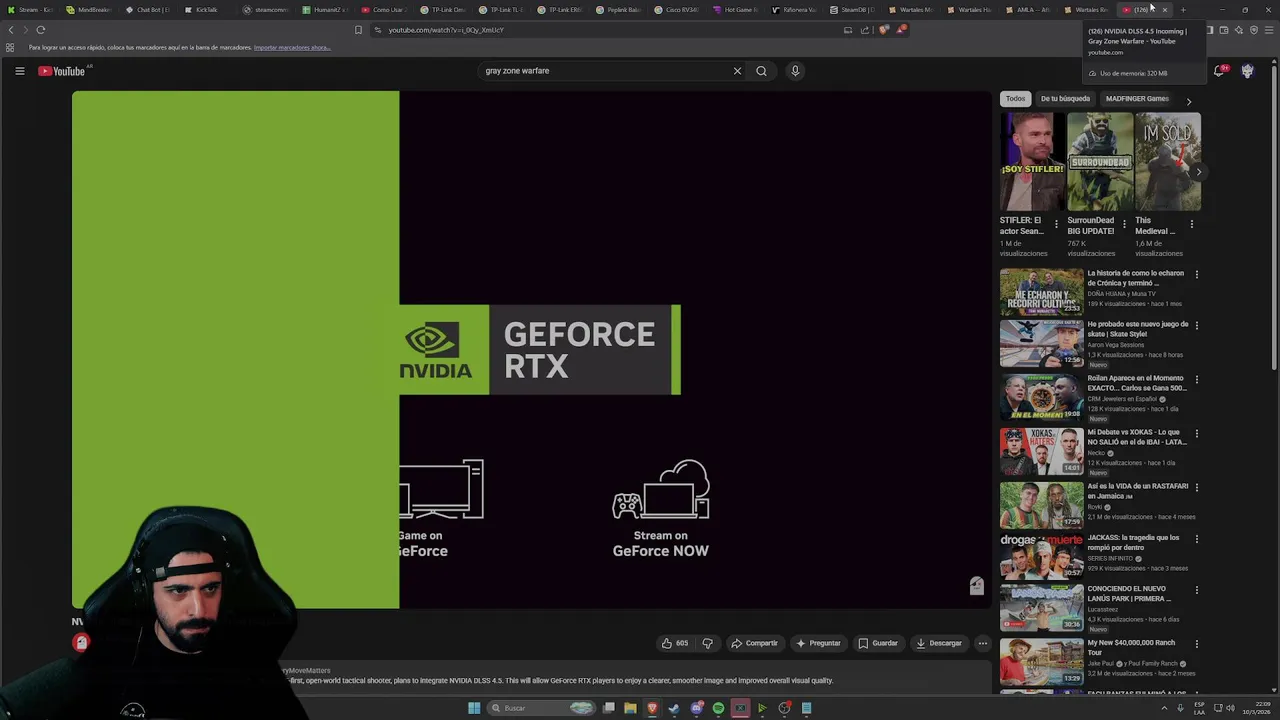Image resolution: width=1280 pixels, height=720 pixels.
Task: Like the video with thumbs-up button
Action: 675,643
